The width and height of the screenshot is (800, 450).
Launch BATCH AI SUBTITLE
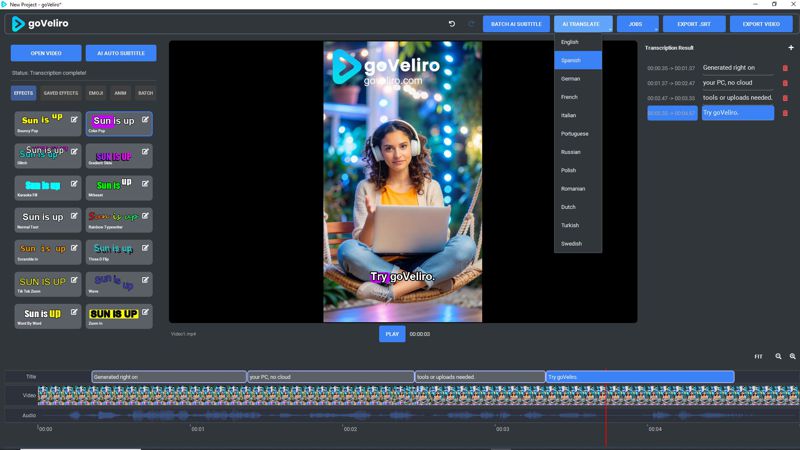pyautogui.click(x=516, y=24)
